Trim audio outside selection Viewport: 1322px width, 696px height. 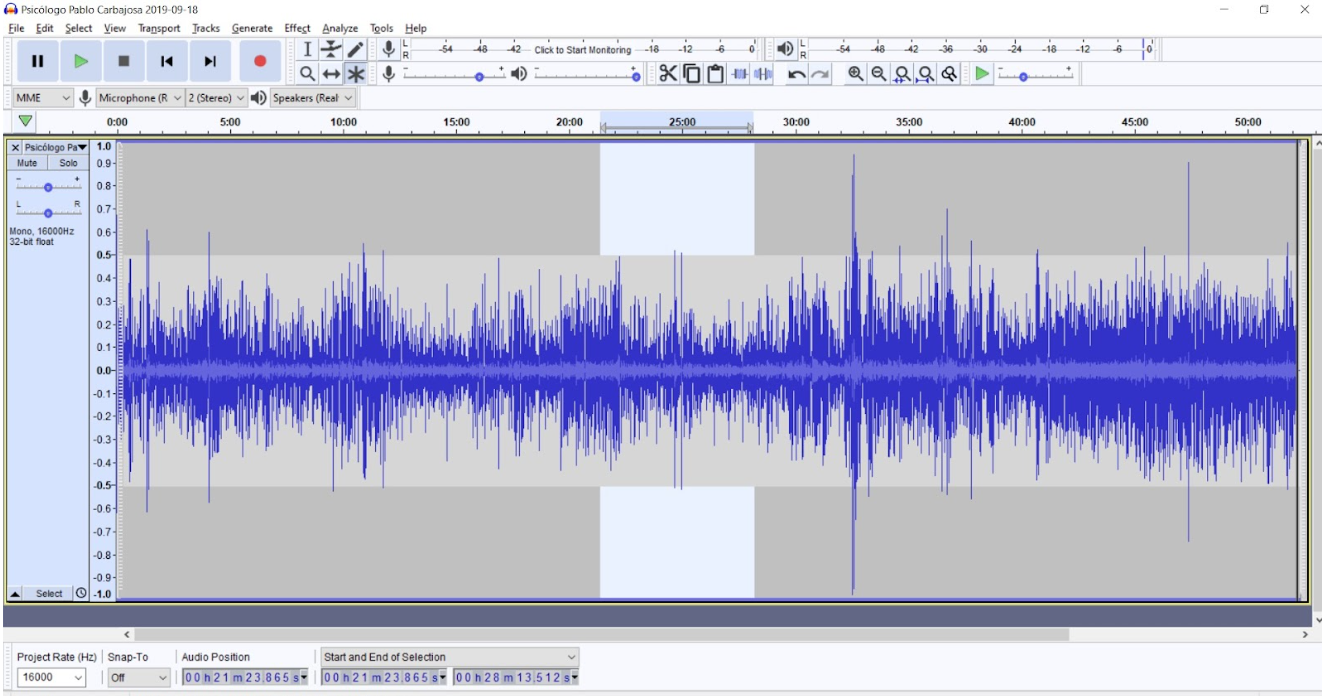click(x=739, y=73)
